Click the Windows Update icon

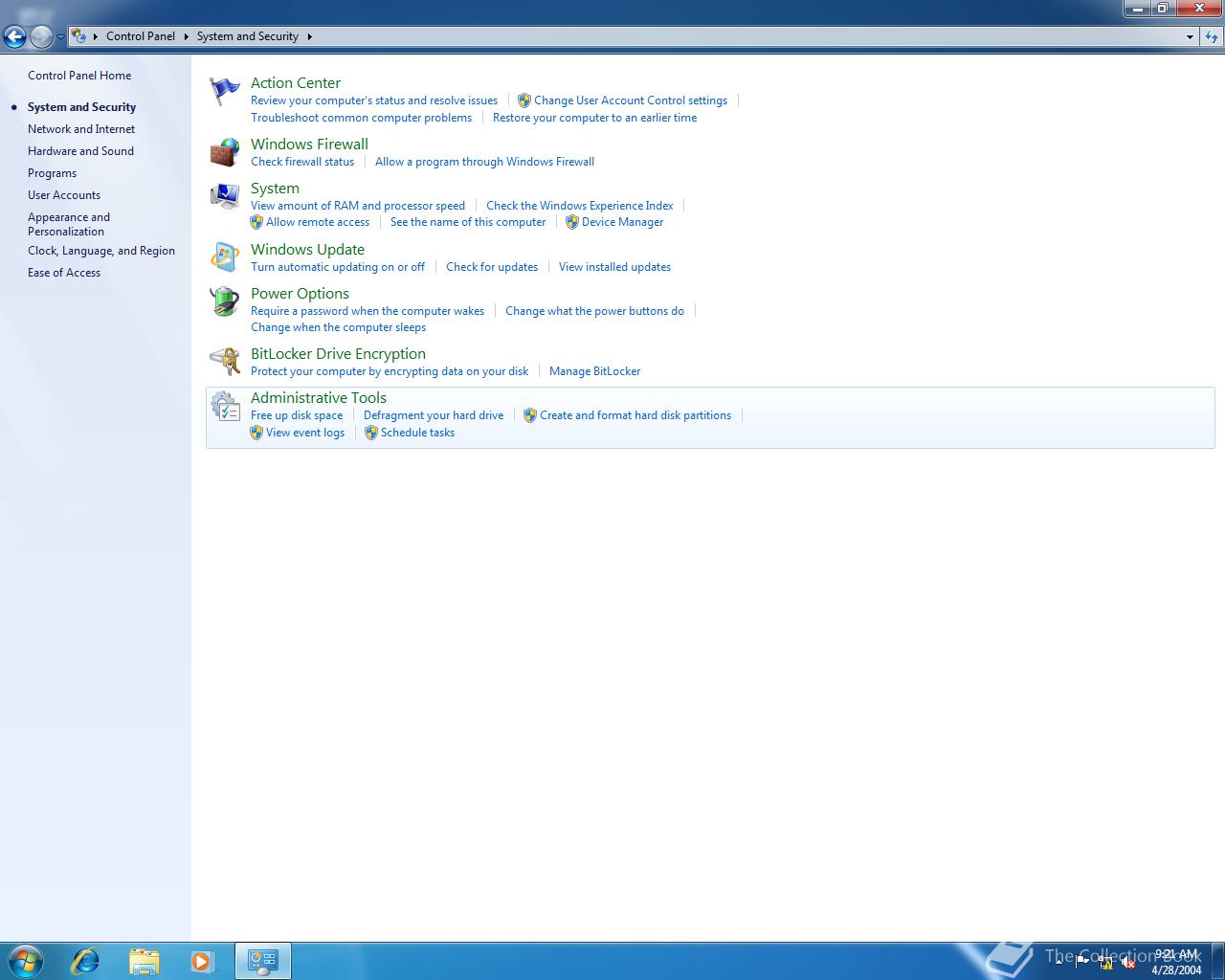point(225,257)
